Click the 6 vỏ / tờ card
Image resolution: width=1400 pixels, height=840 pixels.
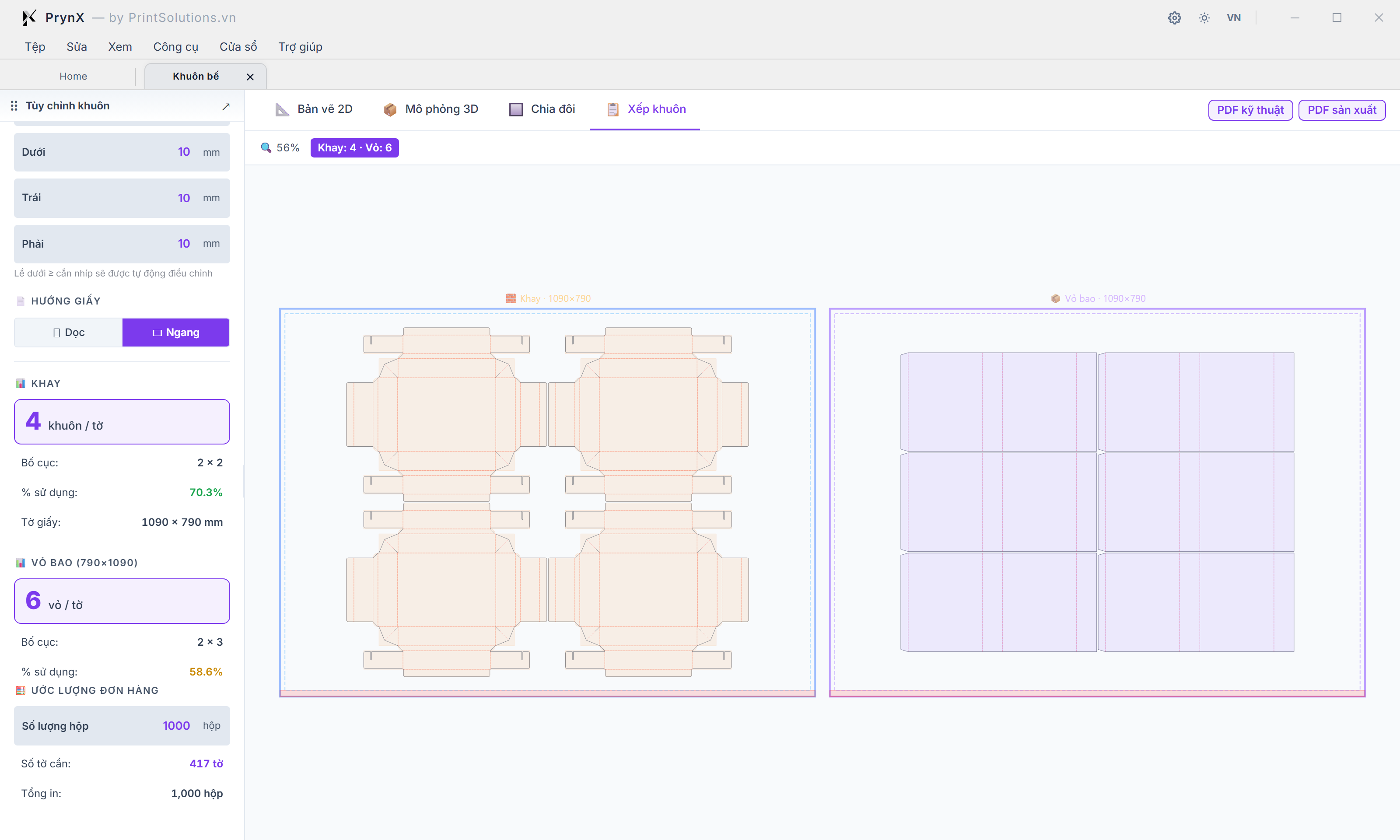[122, 601]
